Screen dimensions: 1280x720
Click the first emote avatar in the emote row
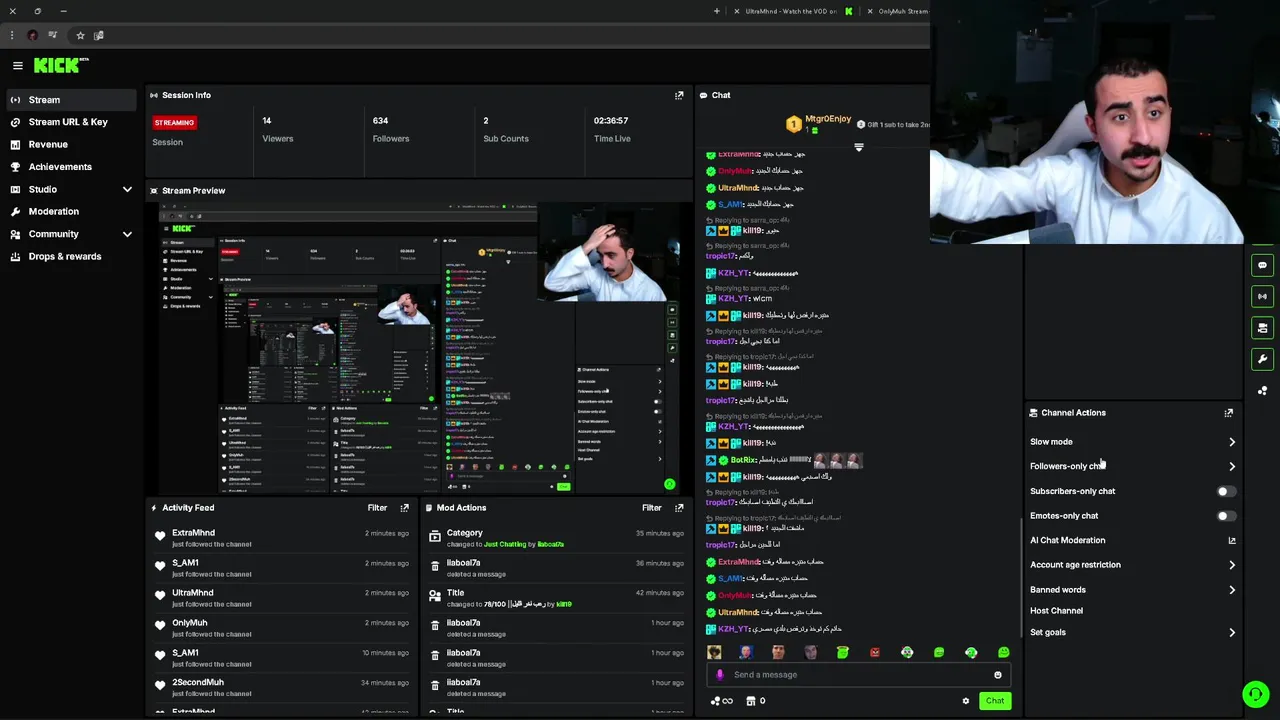[x=714, y=652]
